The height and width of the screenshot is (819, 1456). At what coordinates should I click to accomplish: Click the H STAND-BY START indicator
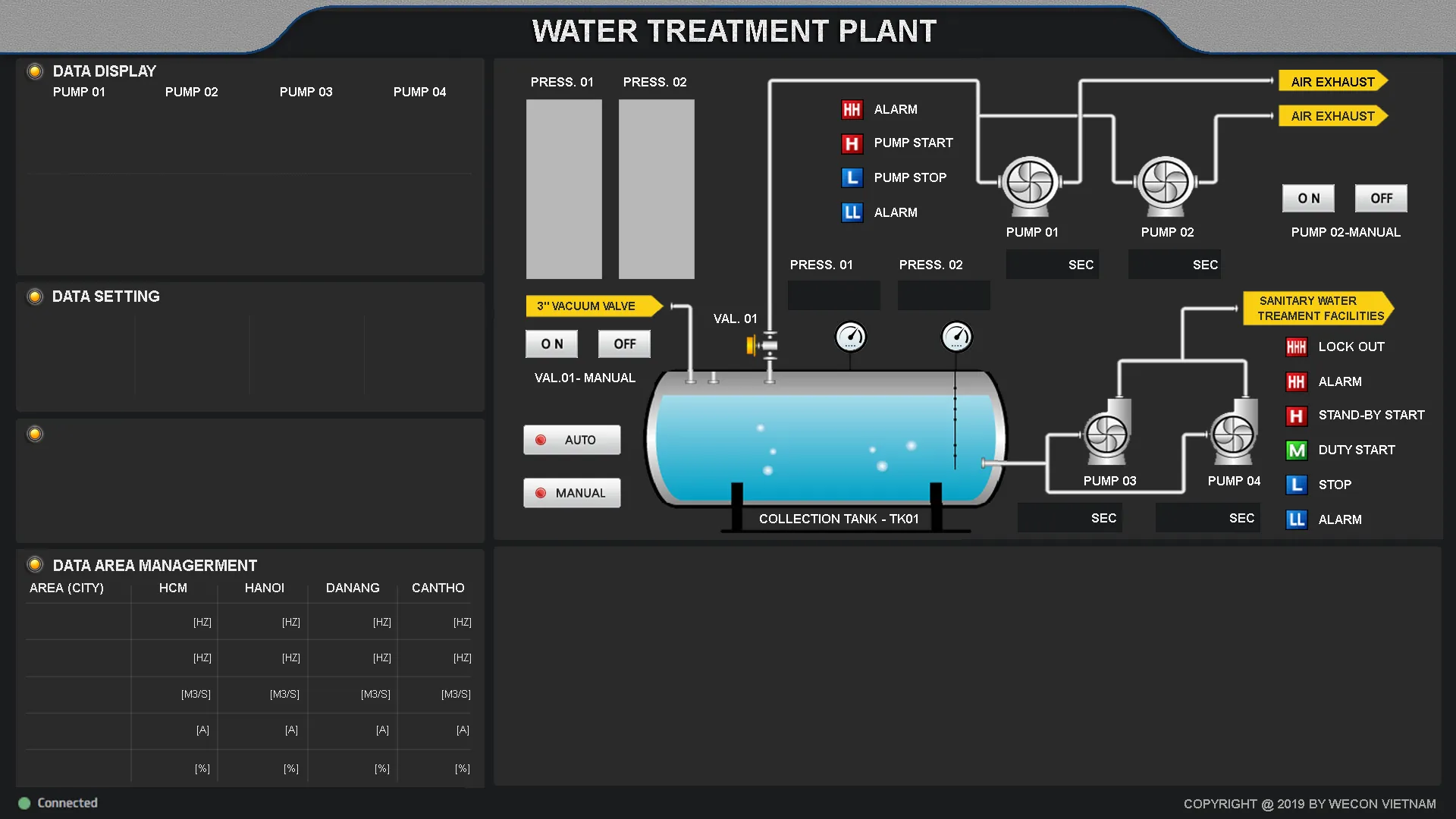coord(1296,416)
